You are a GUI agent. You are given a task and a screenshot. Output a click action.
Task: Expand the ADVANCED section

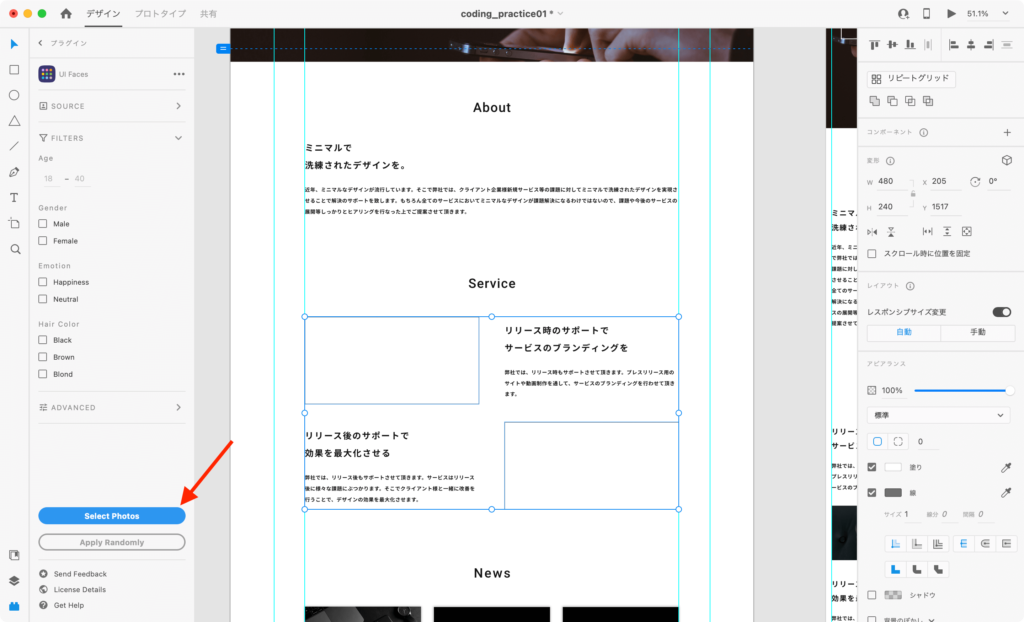pyautogui.click(x=112, y=407)
